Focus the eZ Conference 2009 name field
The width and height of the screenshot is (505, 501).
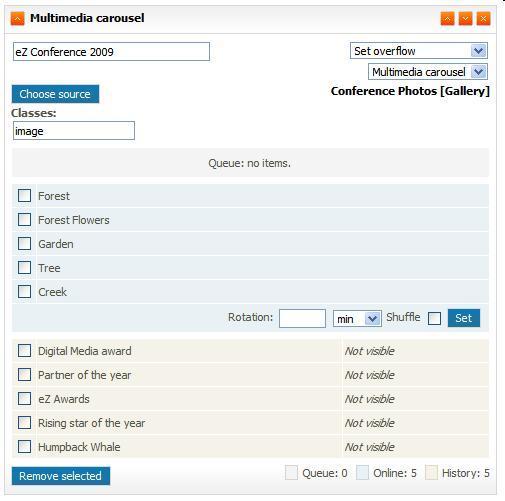tap(111, 52)
